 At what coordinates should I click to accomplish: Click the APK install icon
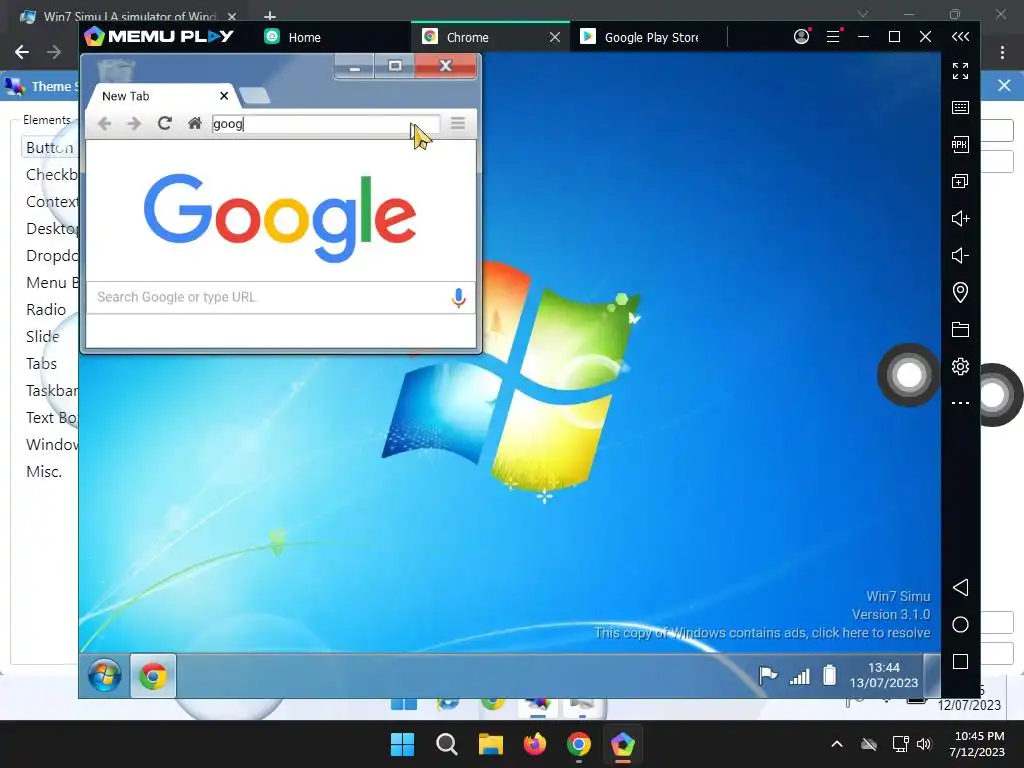point(960,144)
